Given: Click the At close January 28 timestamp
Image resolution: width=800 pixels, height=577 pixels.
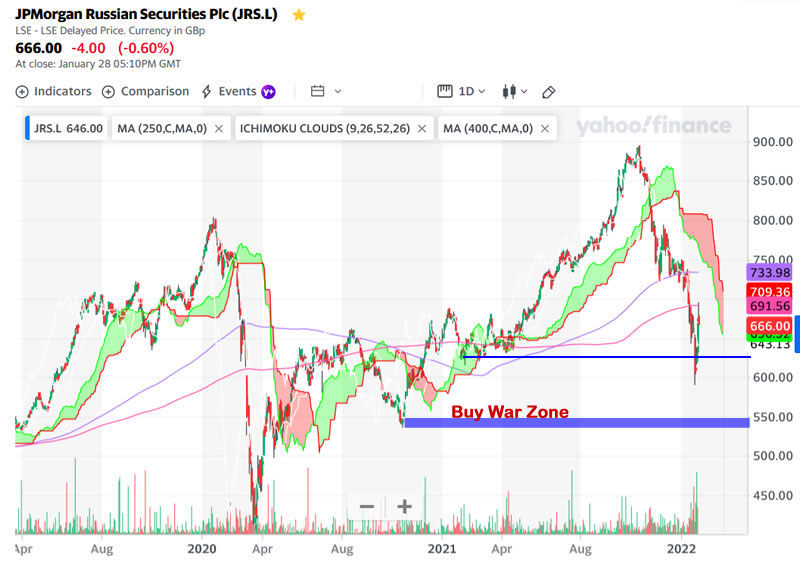Looking at the screenshot, I should pos(98,64).
